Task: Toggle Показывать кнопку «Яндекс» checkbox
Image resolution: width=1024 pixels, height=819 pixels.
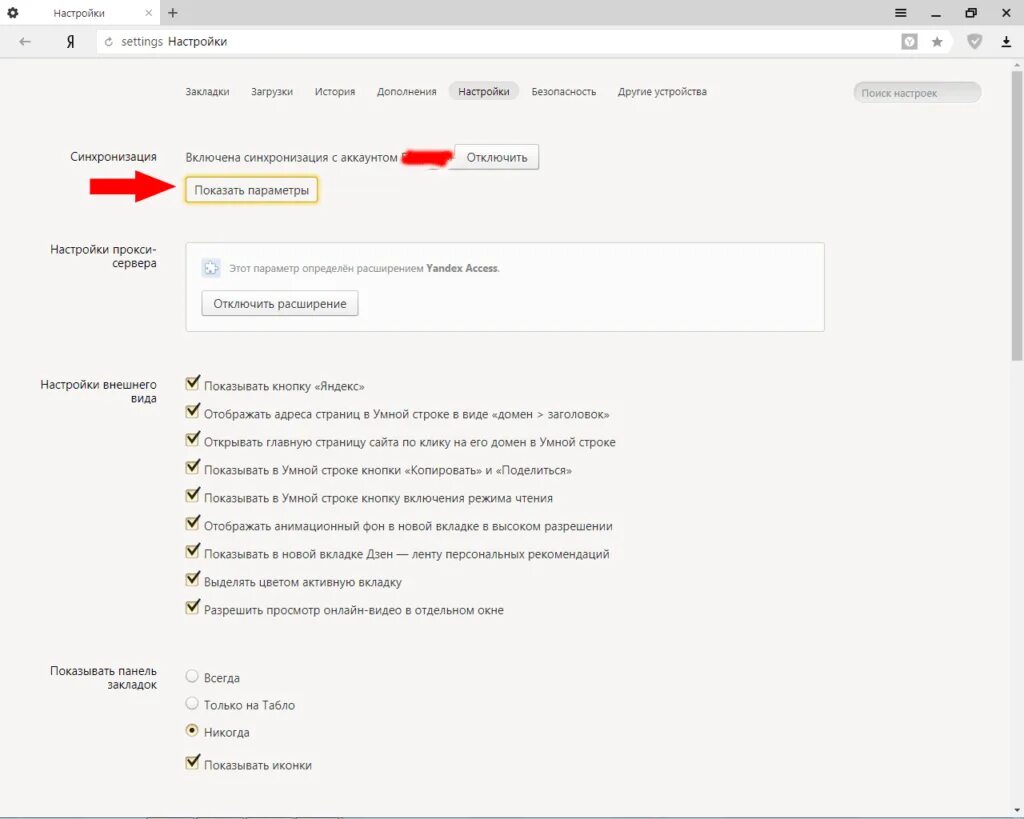Action: [x=192, y=383]
